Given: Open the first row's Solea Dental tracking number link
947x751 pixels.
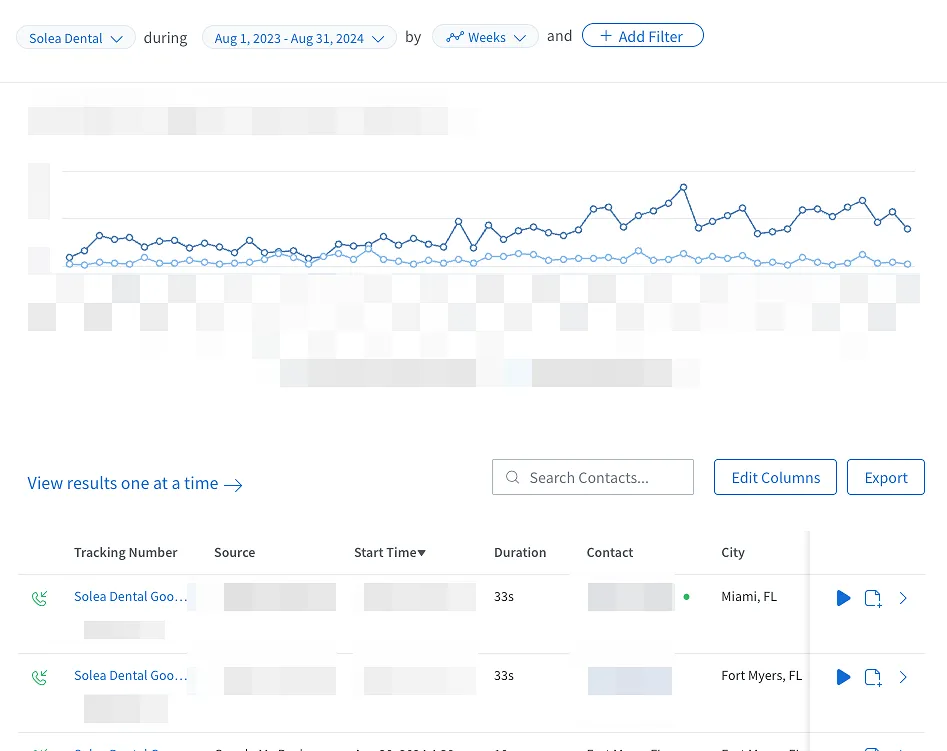Looking at the screenshot, I should click(130, 596).
